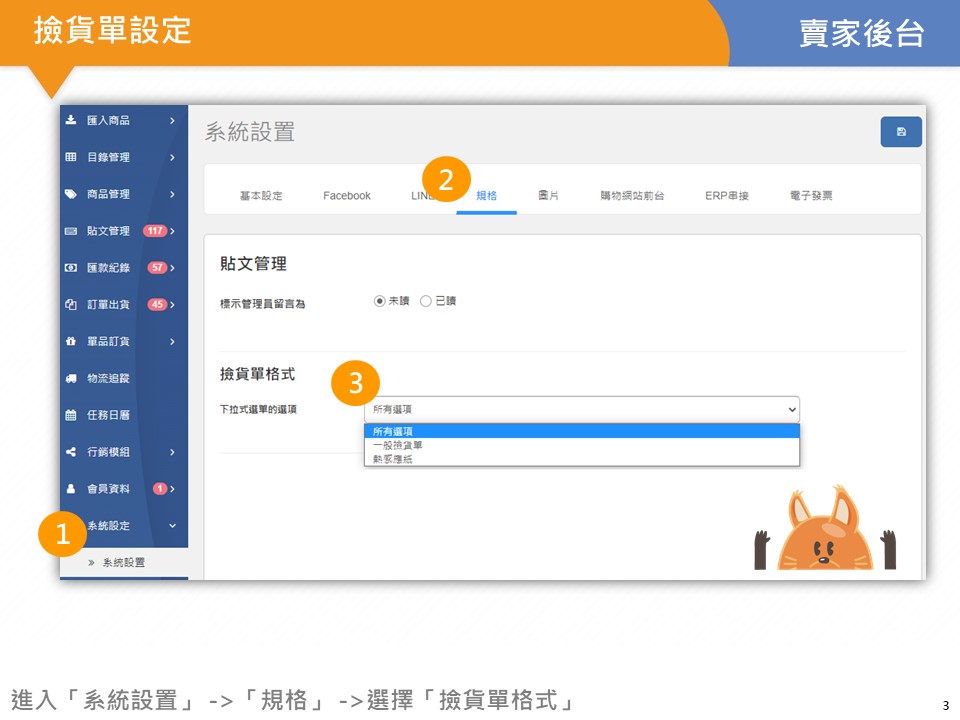Screen dimensions: 960x720
Task: Click the save floppy disk icon
Action: [x=901, y=132]
